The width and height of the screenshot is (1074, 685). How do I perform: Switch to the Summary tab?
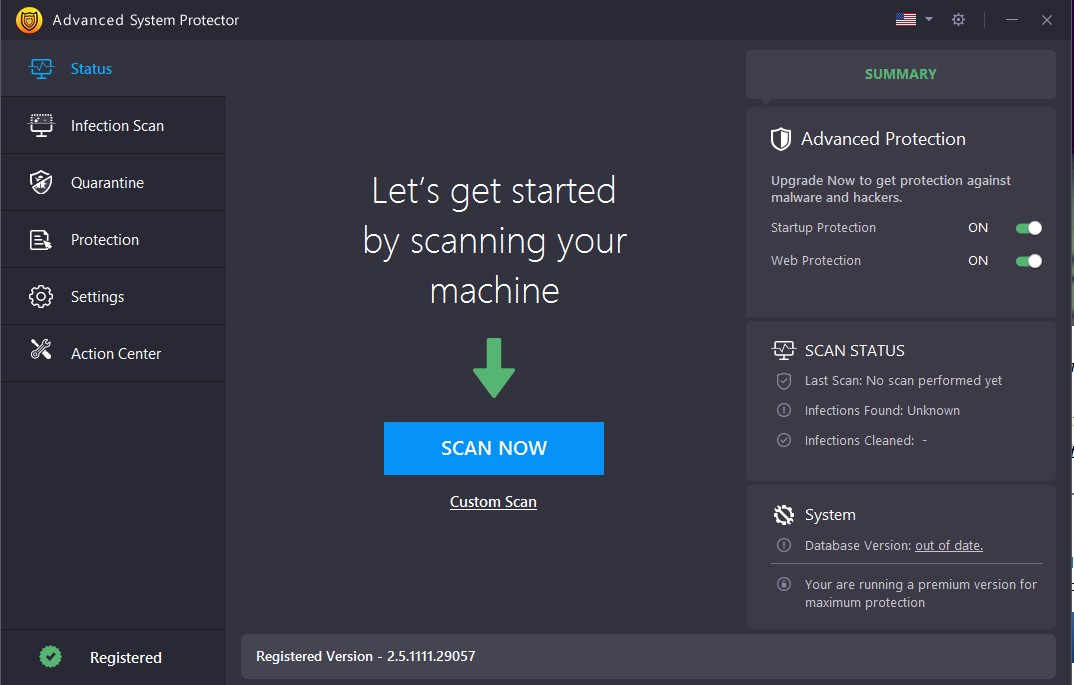coord(899,74)
